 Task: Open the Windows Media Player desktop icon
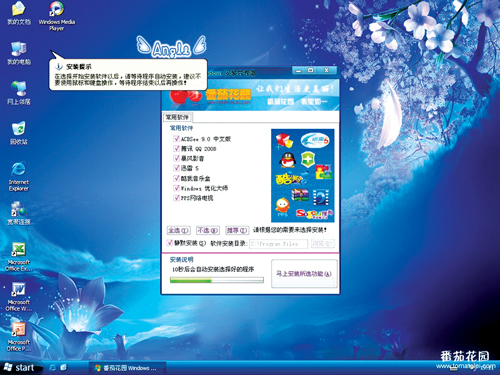(x=57, y=16)
